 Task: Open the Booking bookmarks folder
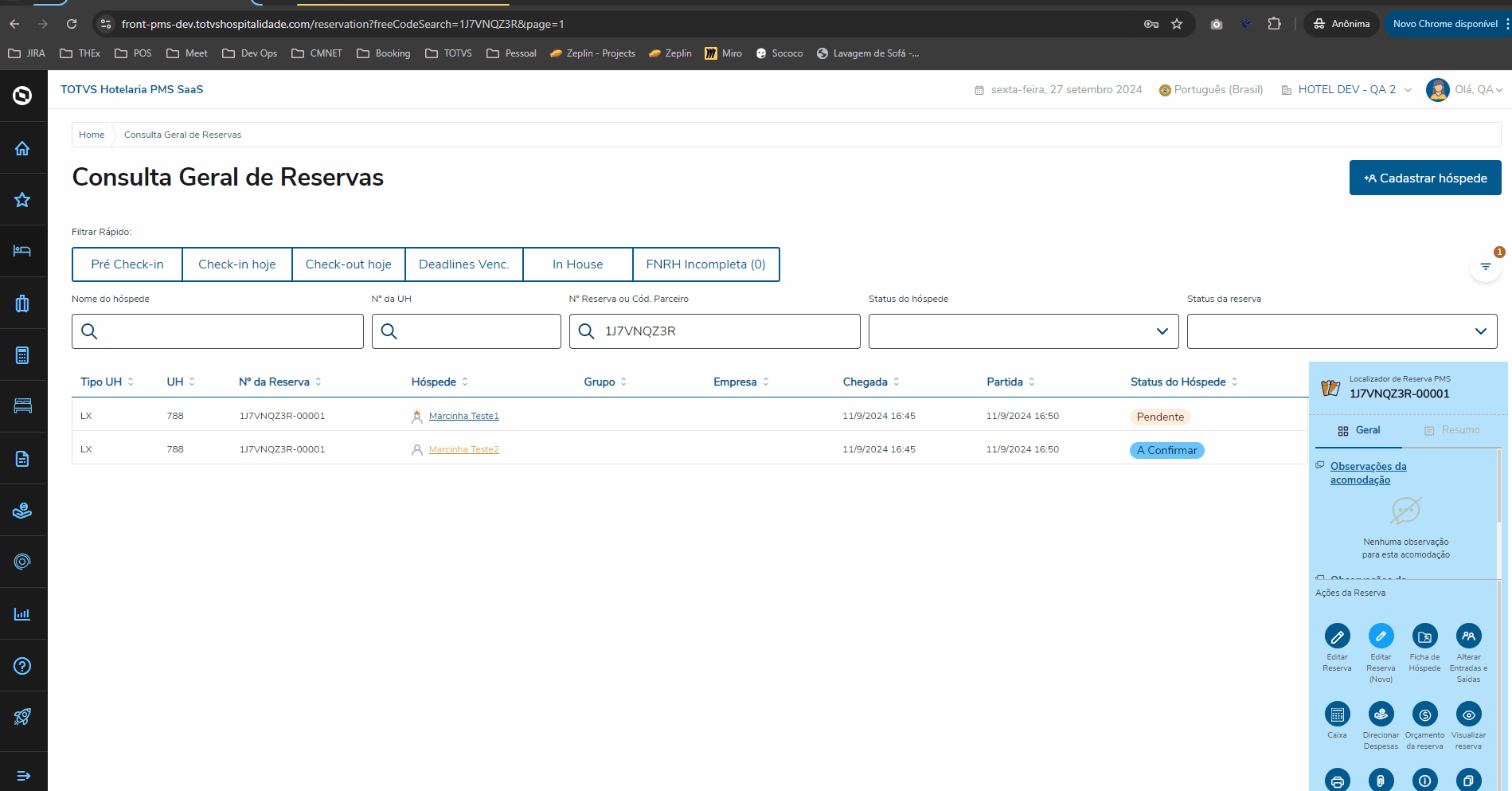(x=384, y=53)
